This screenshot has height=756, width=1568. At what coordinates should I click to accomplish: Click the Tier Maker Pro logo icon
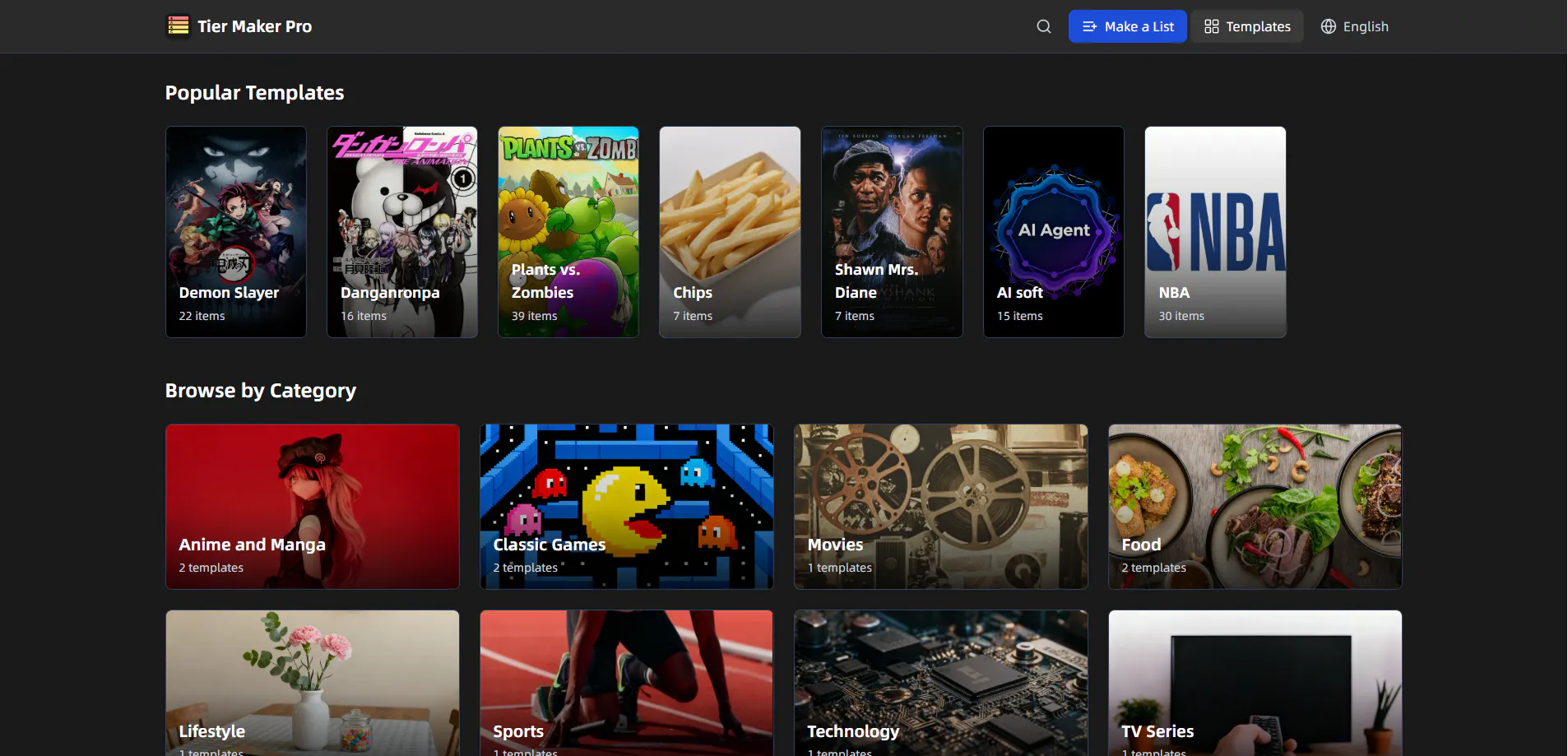coord(179,26)
